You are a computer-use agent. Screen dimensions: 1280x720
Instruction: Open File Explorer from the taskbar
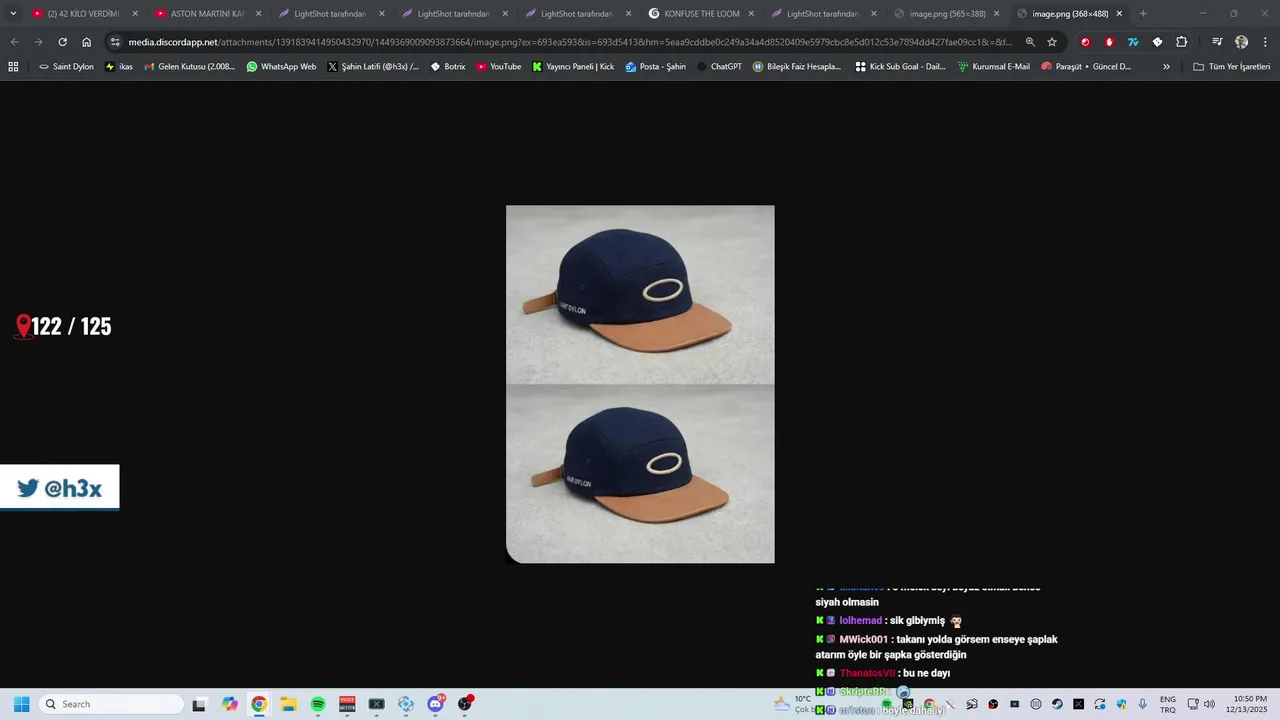(x=288, y=704)
